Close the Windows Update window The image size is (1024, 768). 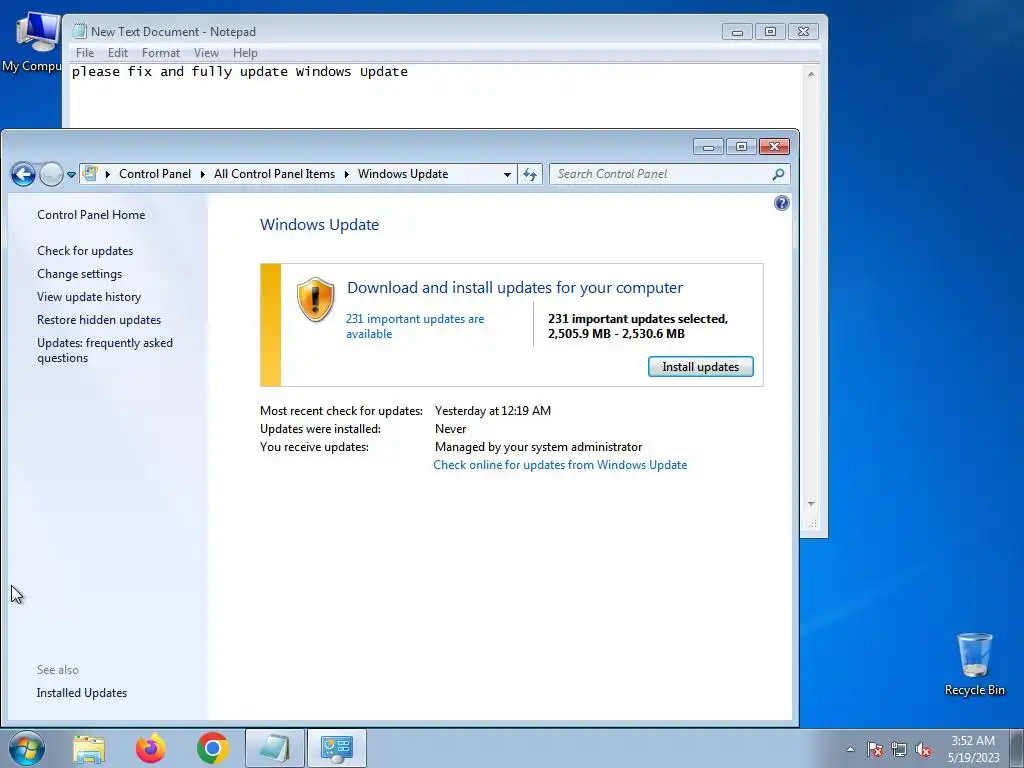(x=775, y=147)
